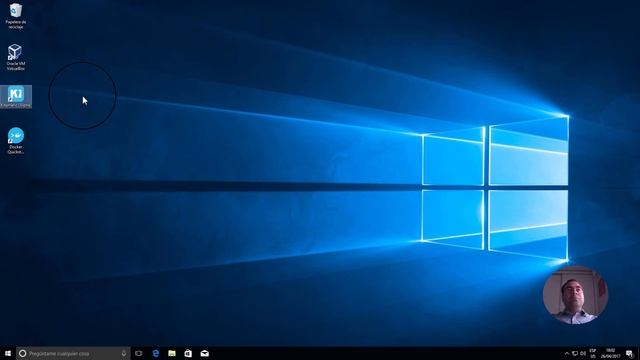Select the Oracle VM VirtualBox shortcut
This screenshot has width=640, height=360.
point(16,57)
